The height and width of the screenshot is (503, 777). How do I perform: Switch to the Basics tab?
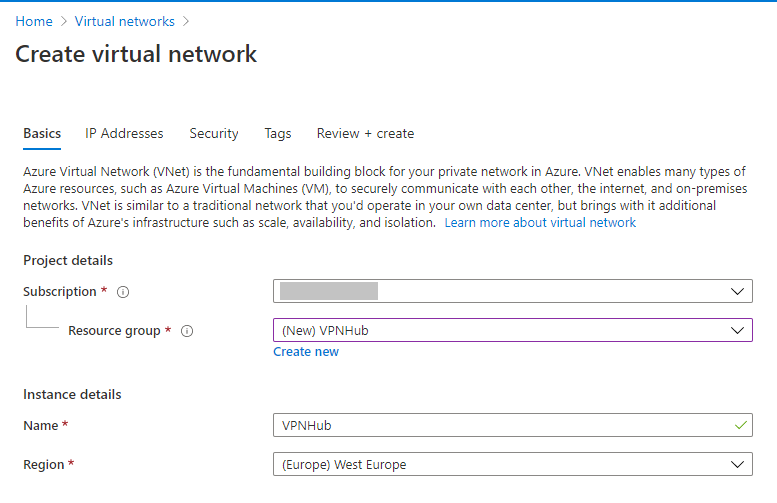42,133
